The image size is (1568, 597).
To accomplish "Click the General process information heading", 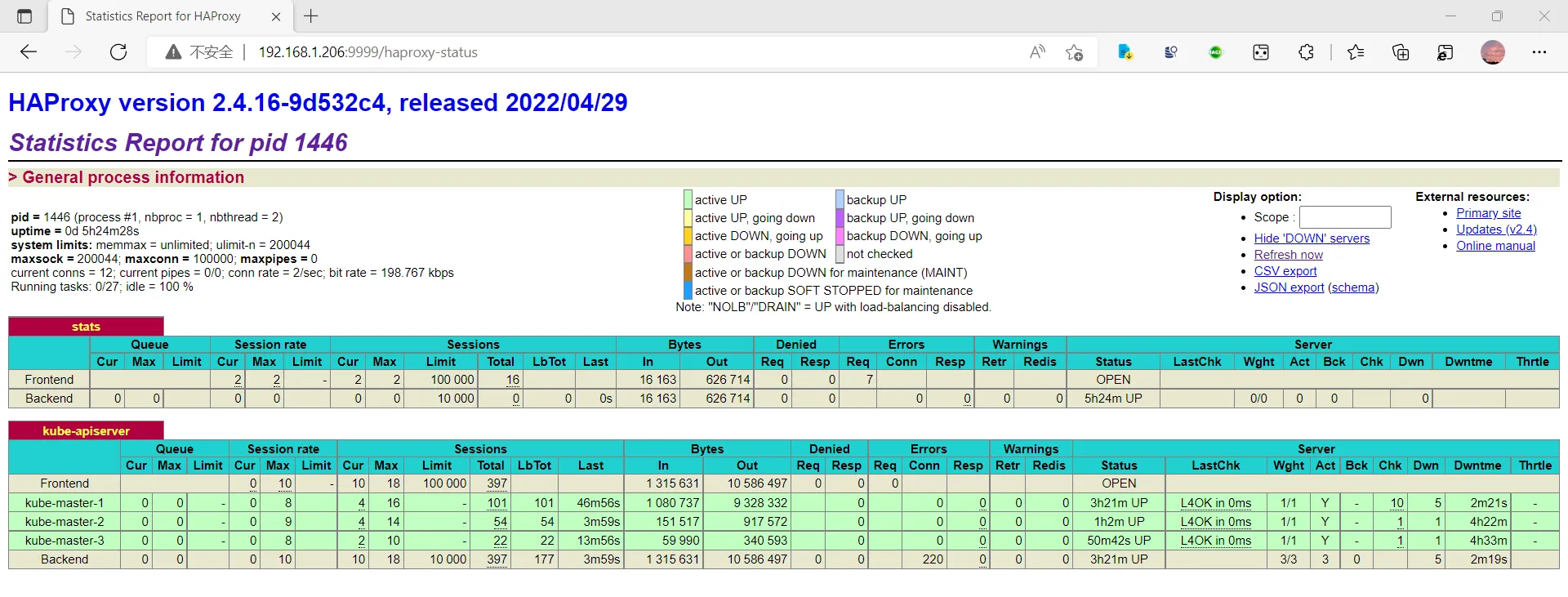I will [x=133, y=177].
